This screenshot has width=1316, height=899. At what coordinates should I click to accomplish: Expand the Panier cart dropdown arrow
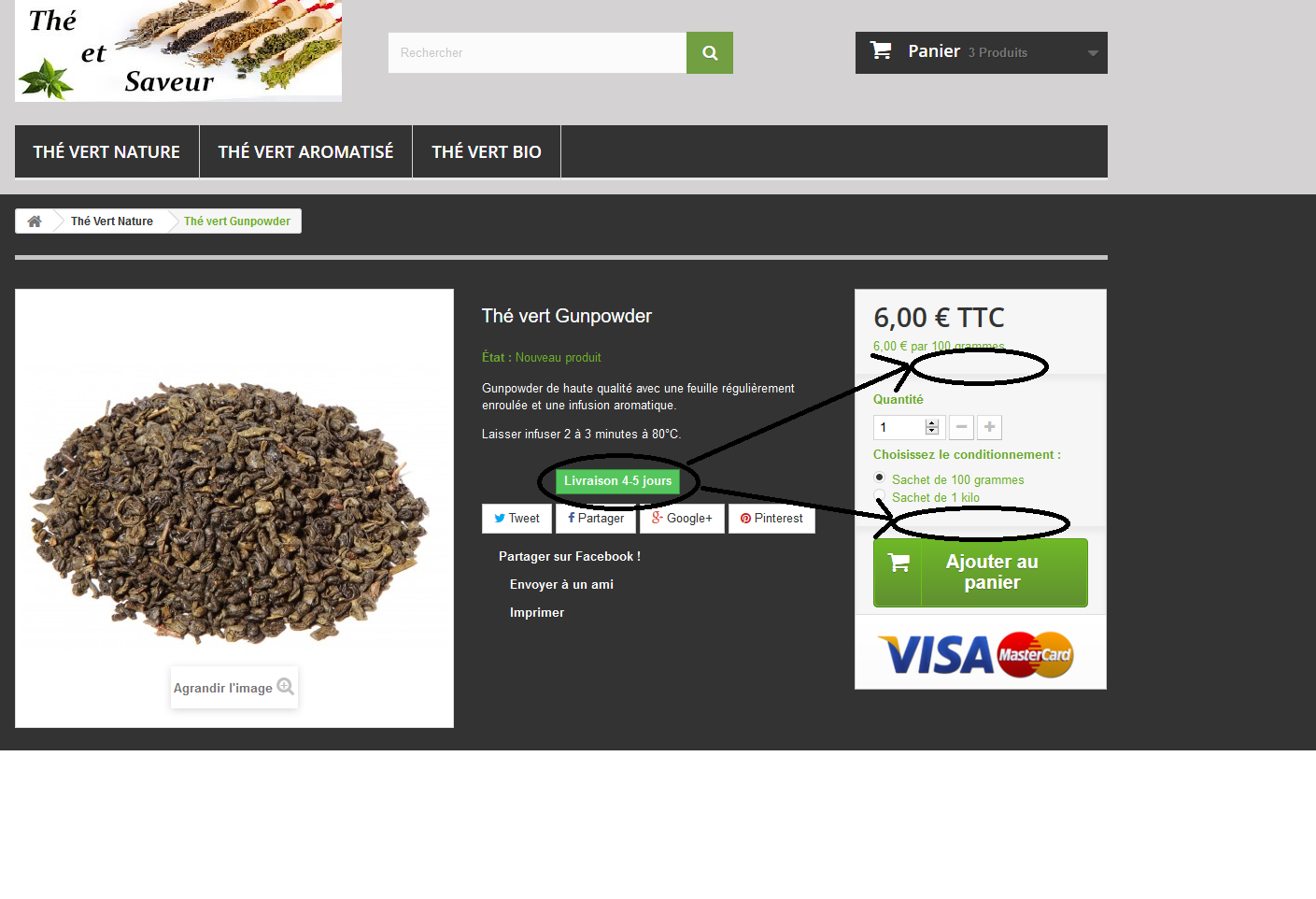pyautogui.click(x=1092, y=53)
